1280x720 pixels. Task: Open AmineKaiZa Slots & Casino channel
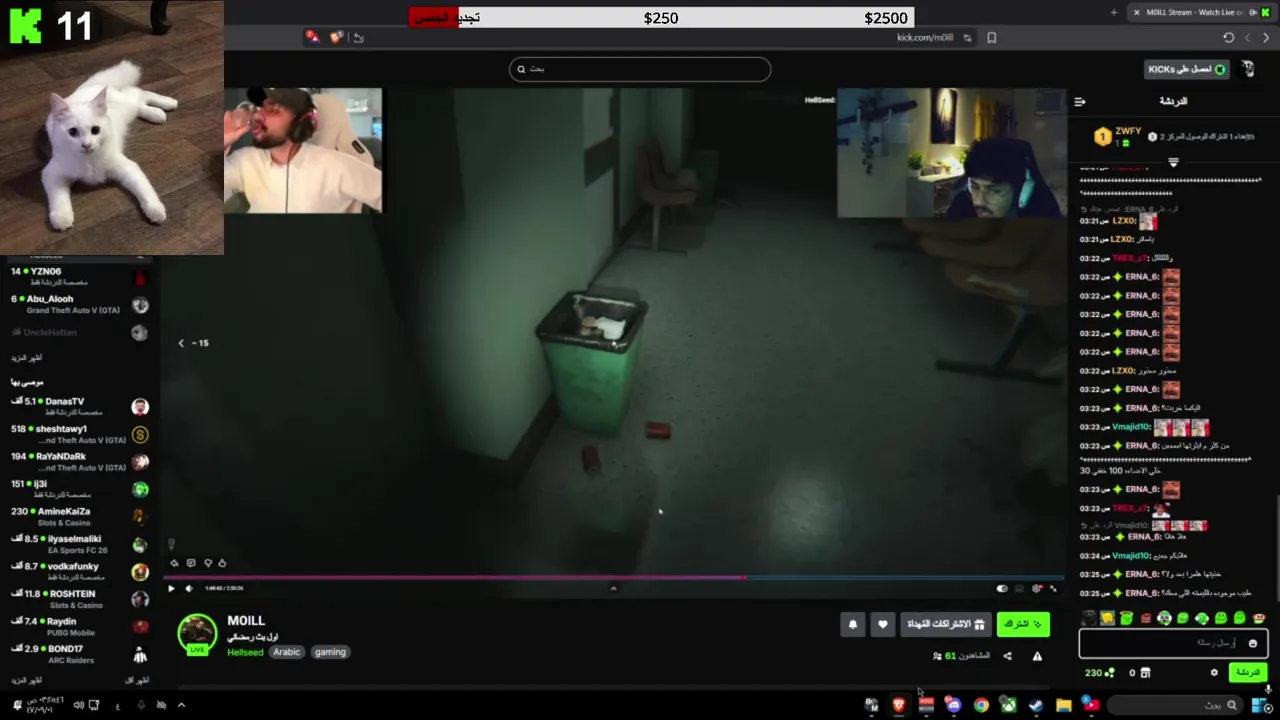(80, 516)
